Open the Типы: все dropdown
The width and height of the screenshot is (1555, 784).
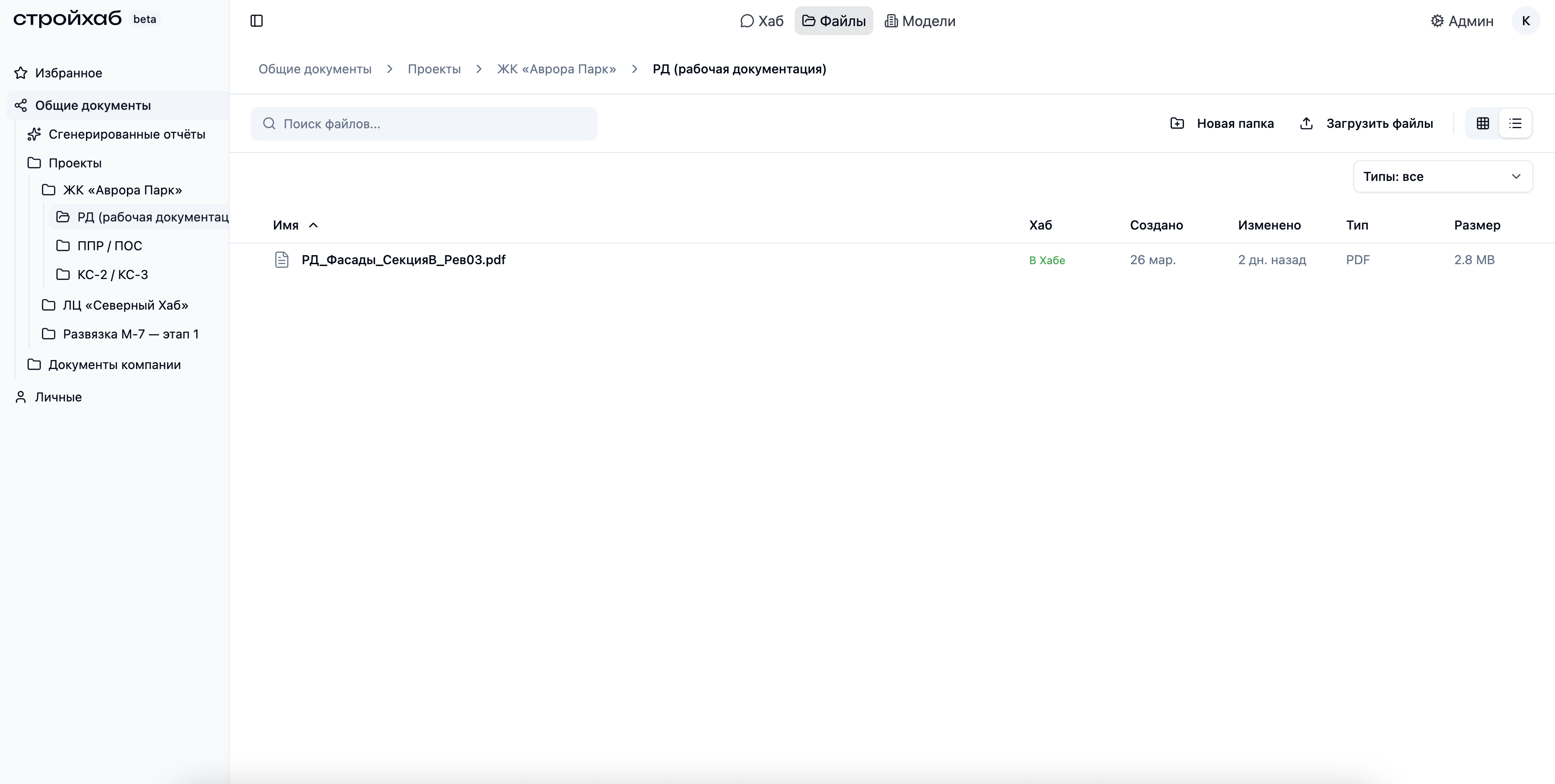(1442, 177)
